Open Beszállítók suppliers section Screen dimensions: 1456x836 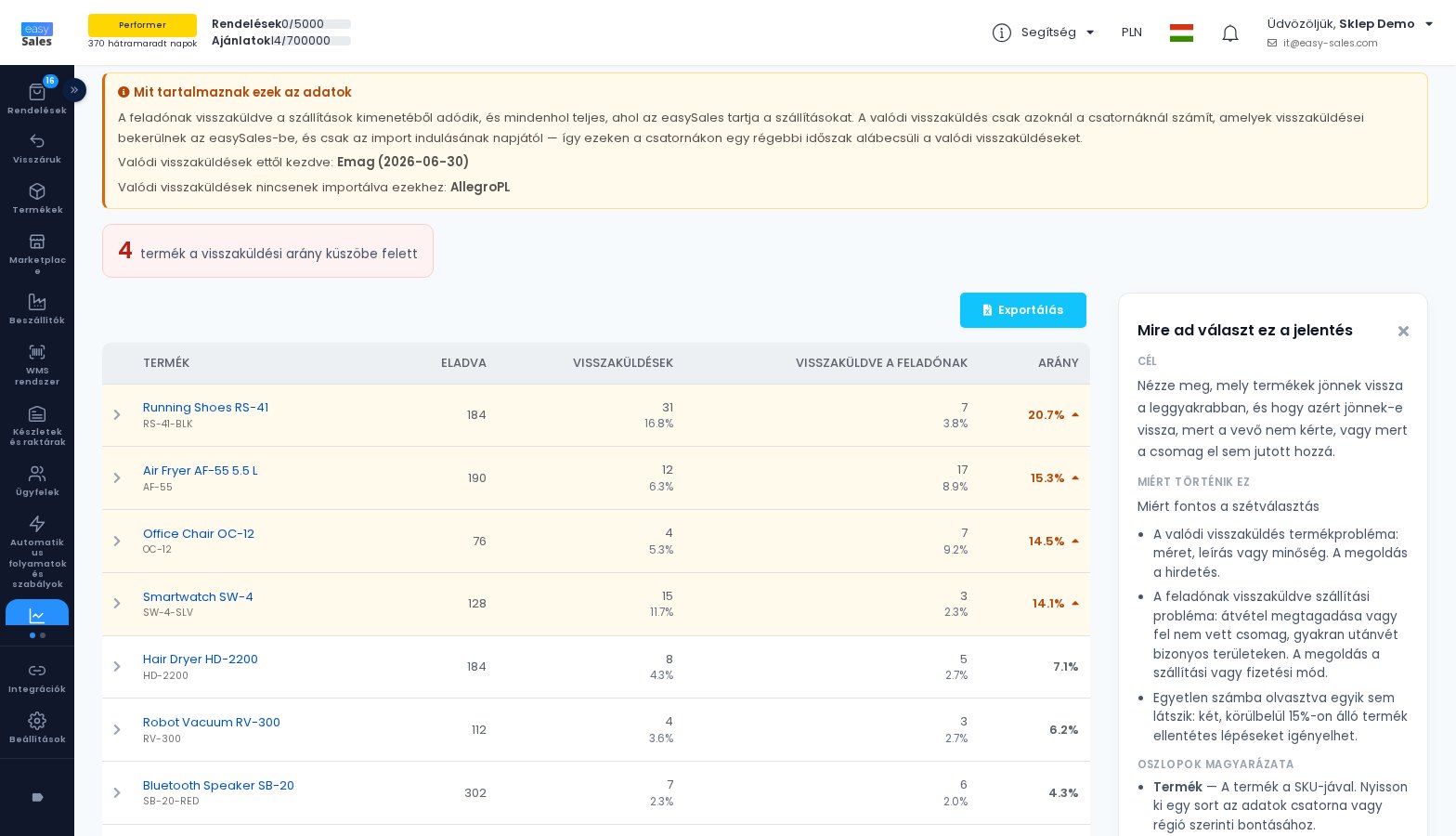pos(37,302)
